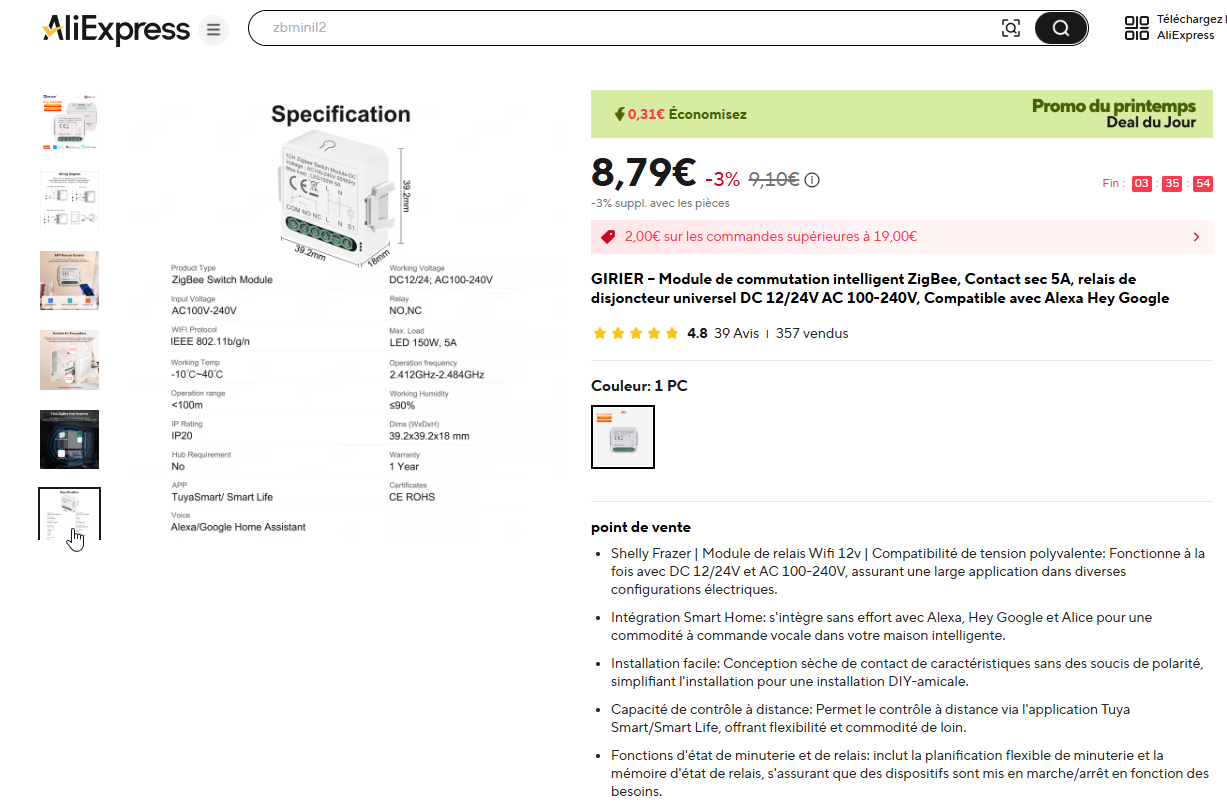Click the red coupon tag icon

tap(608, 237)
